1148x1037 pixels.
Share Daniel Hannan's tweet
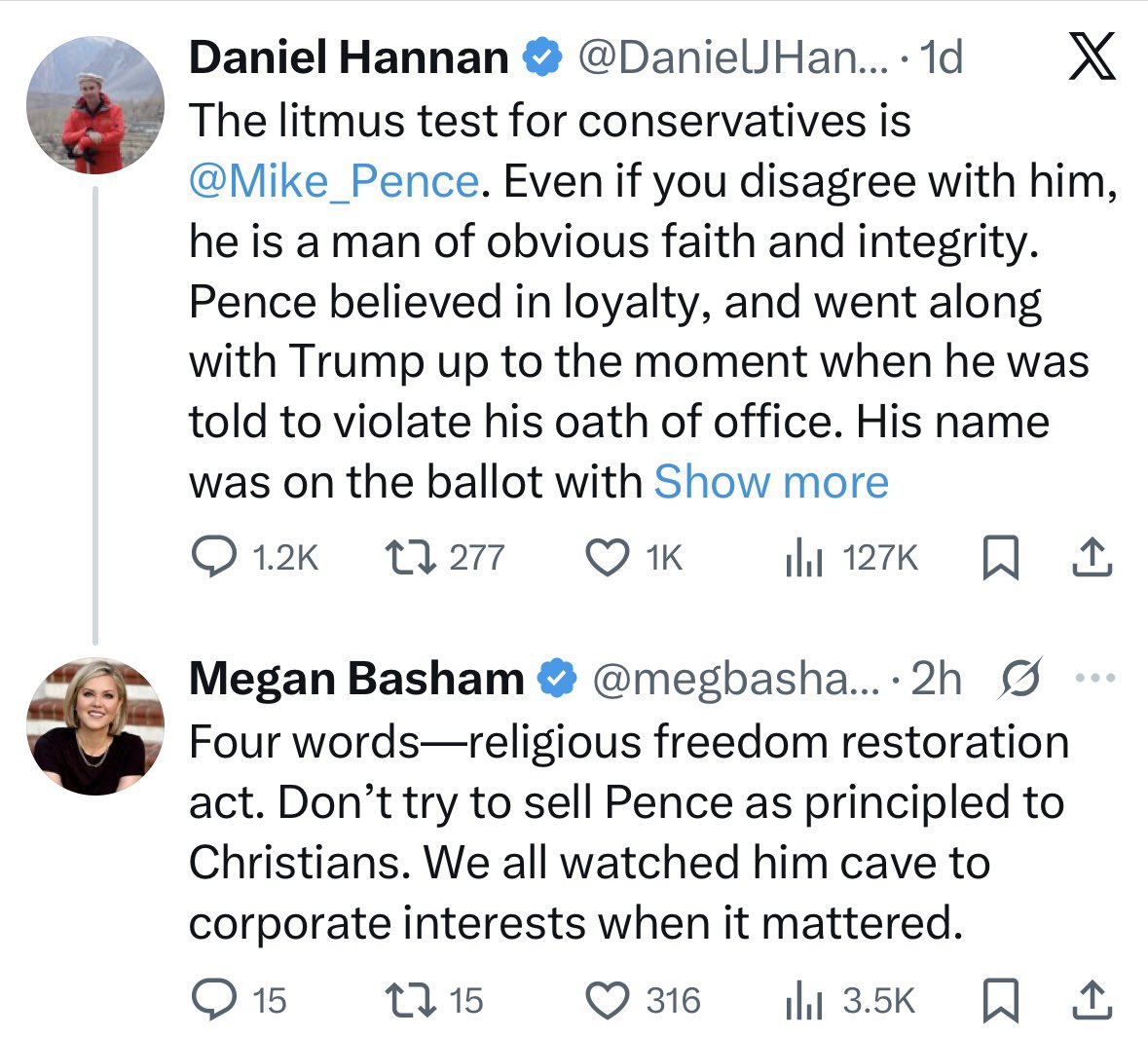tap(1091, 558)
